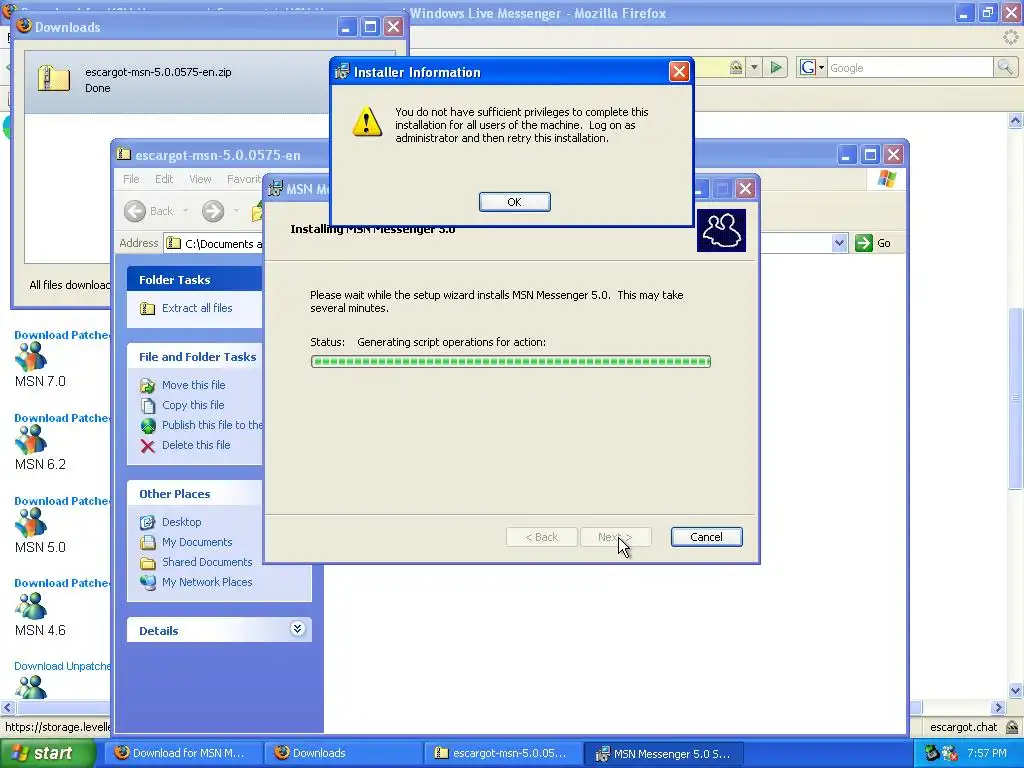Click Delete this file task
Viewport: 1024px width, 768px height.
pyautogui.click(x=196, y=445)
